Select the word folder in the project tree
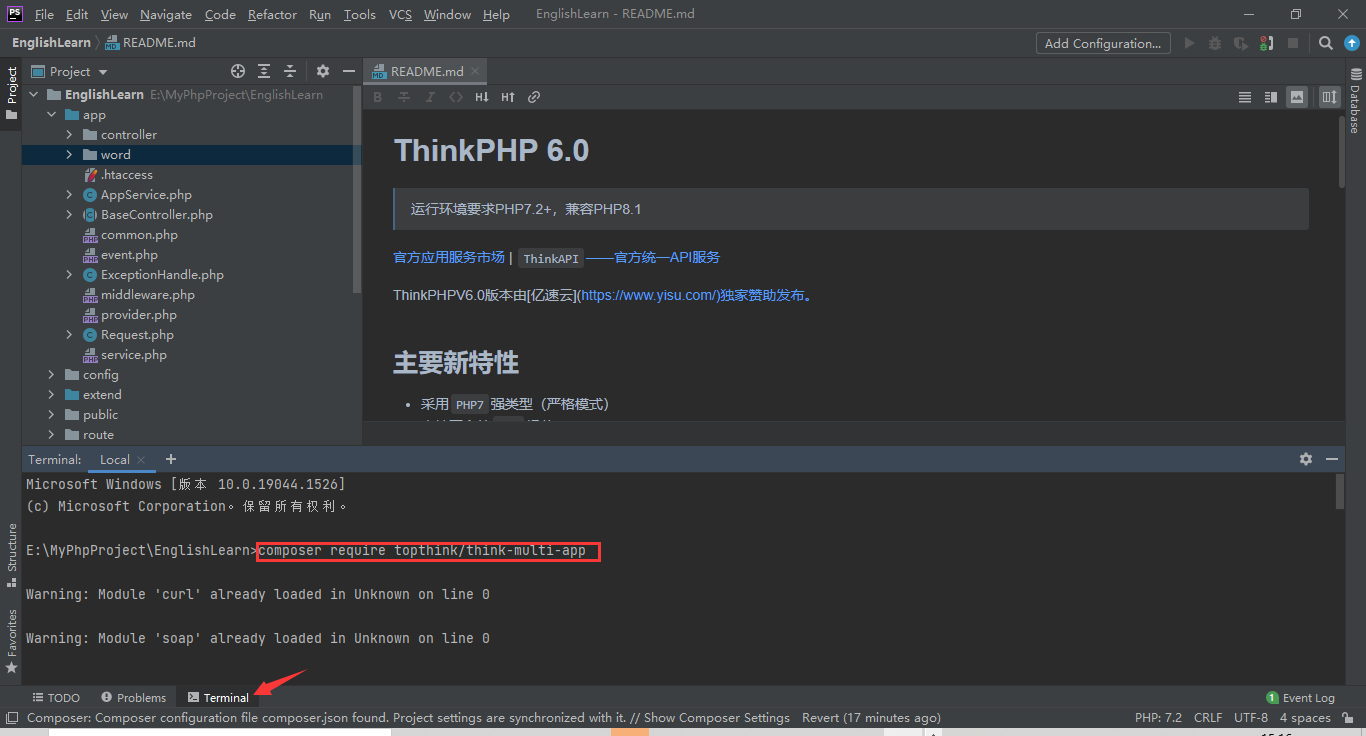Screen dimensions: 1366x736 pos(117,154)
